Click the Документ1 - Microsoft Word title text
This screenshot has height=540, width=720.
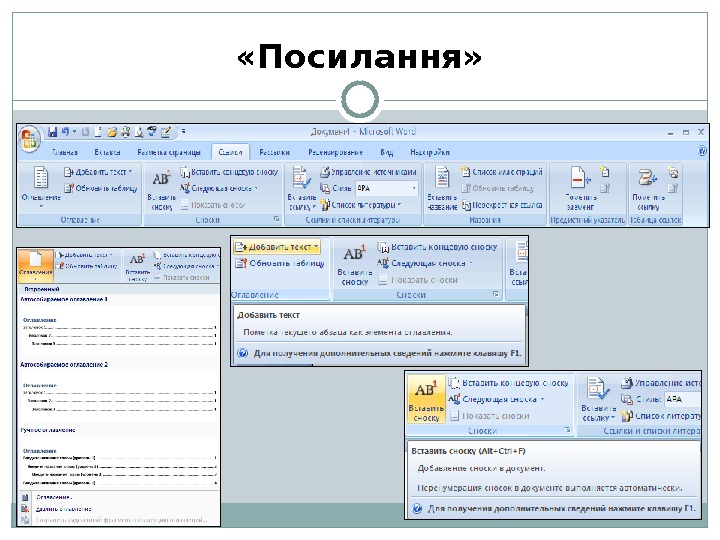[x=363, y=132]
